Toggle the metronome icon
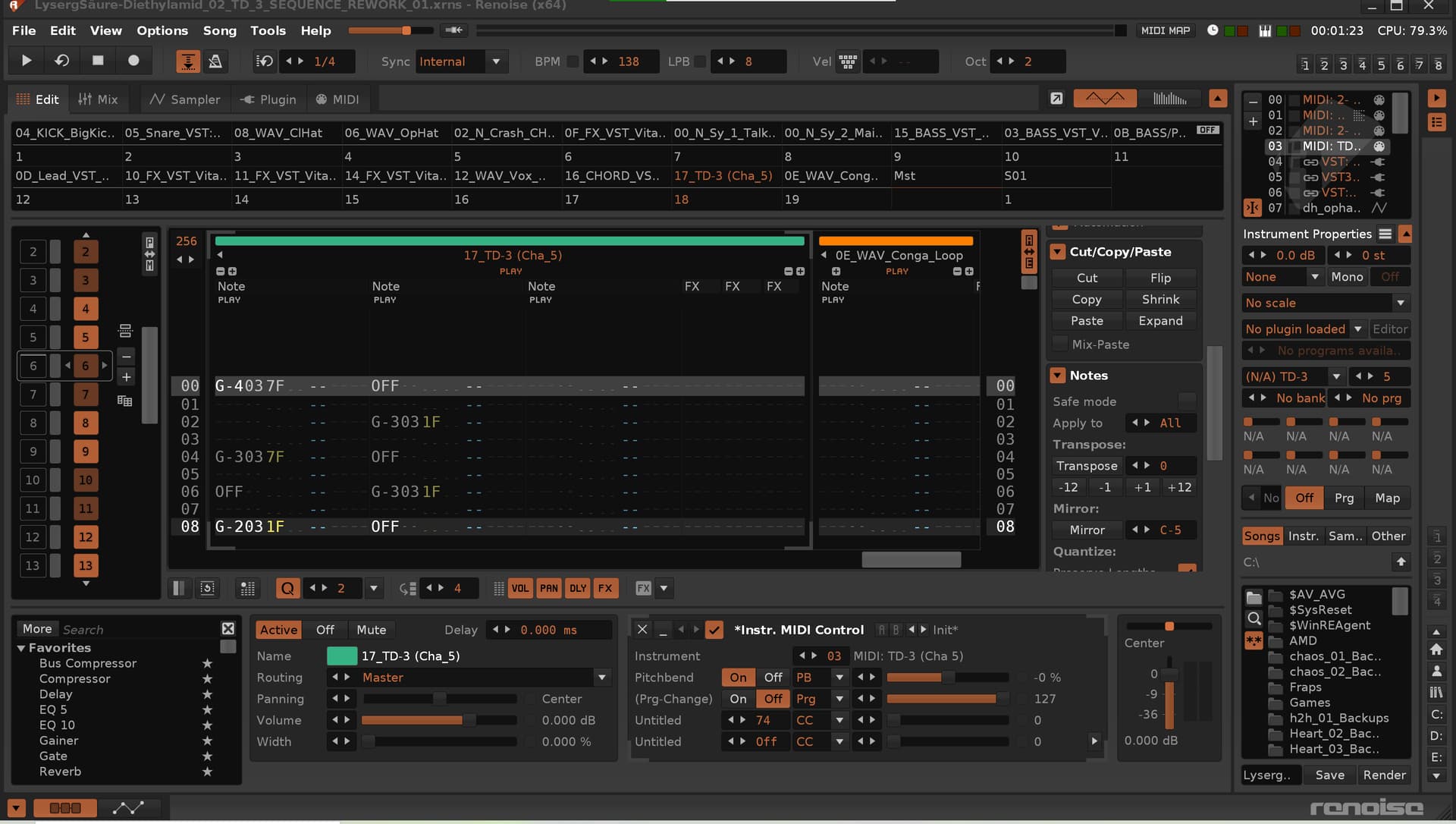Viewport: 1456px width, 824px height. 215,61
